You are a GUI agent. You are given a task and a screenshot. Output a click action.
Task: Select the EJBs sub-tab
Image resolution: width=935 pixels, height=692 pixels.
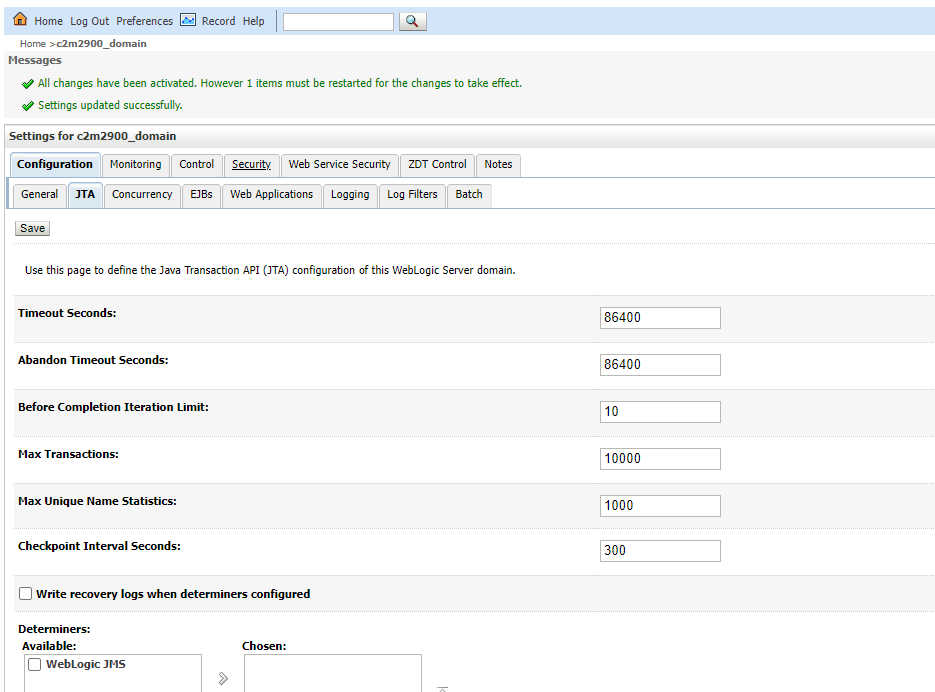[201, 194]
